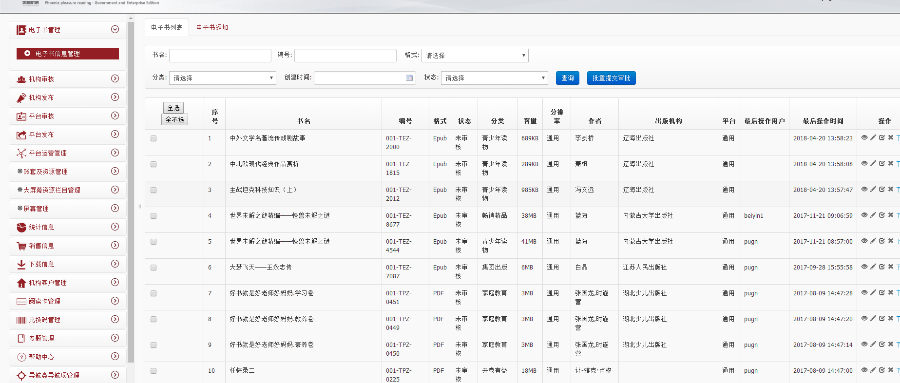Tick the checkbox for book row 8
This screenshot has height=383, width=900.
[x=153, y=319]
